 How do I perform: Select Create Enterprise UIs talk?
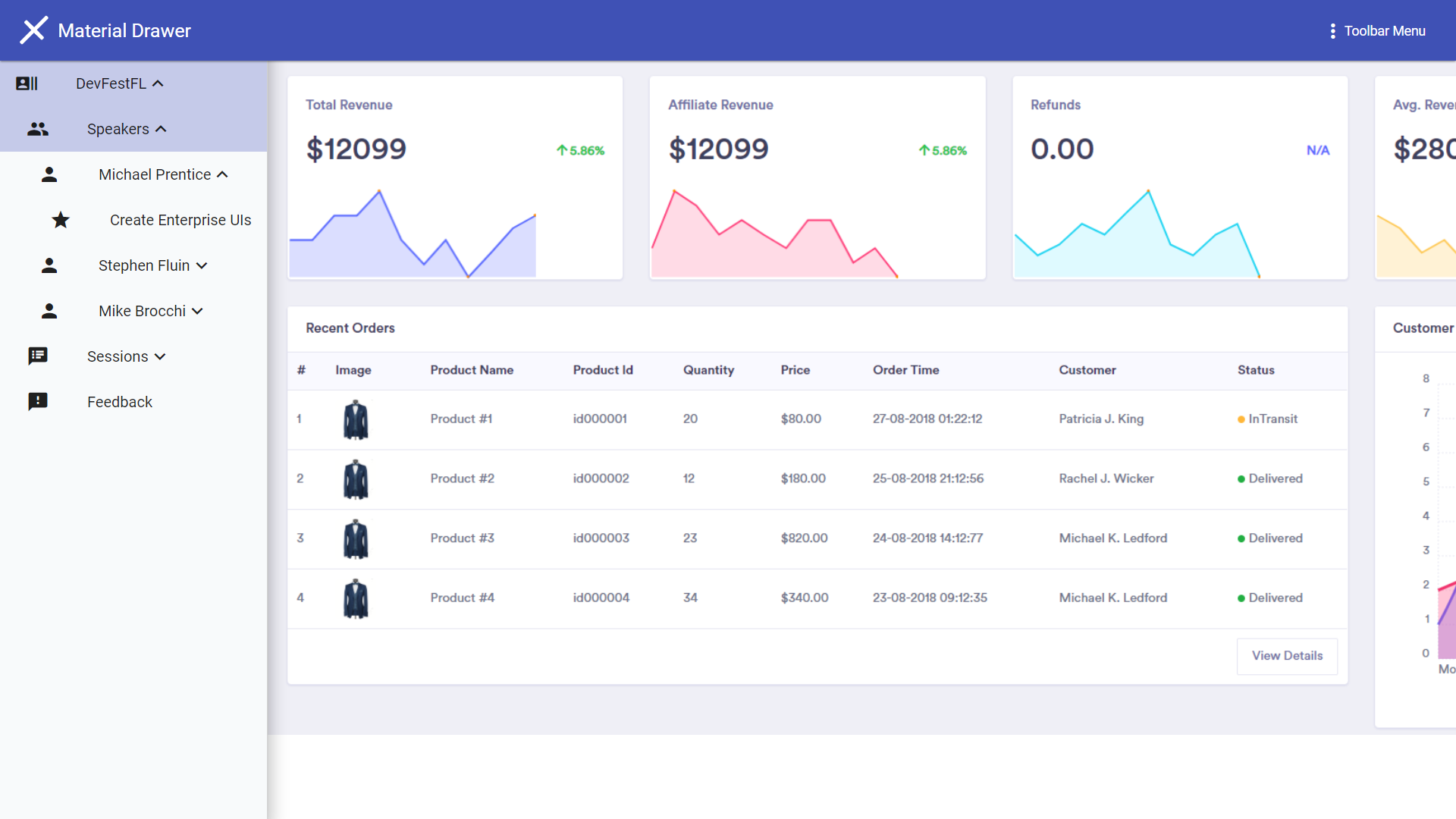click(180, 220)
